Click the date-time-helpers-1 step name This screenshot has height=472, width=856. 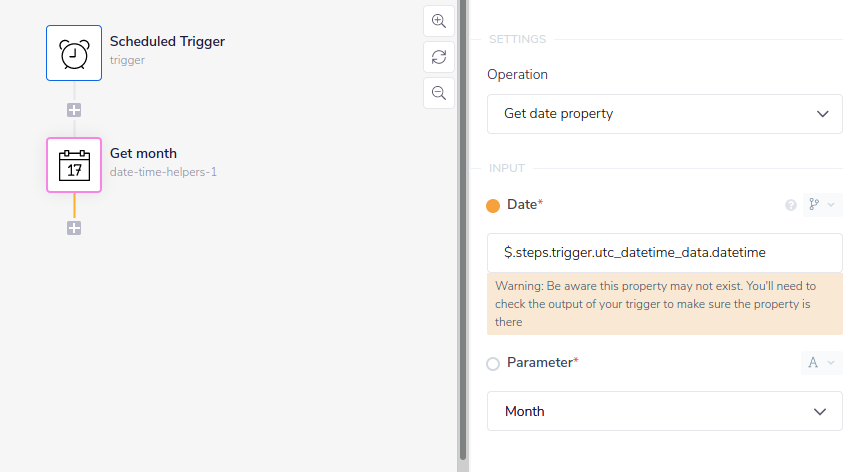point(163,172)
